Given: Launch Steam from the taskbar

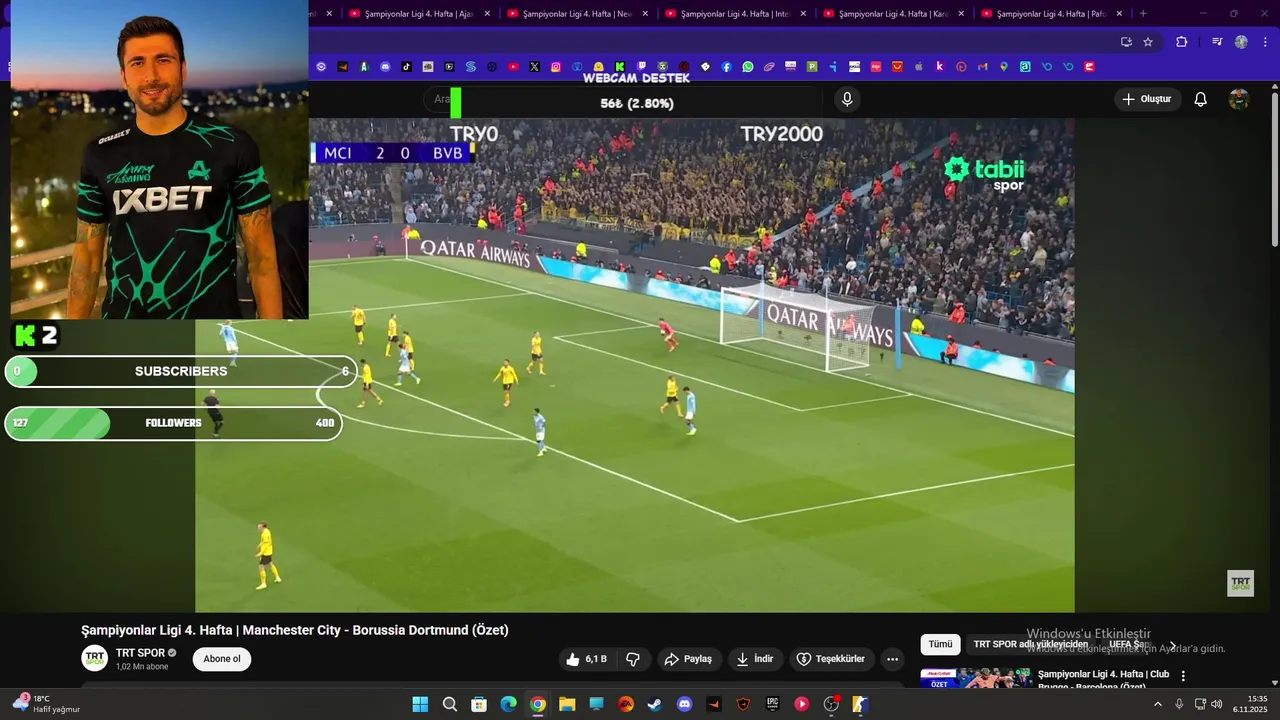Looking at the screenshot, I should coord(655,704).
